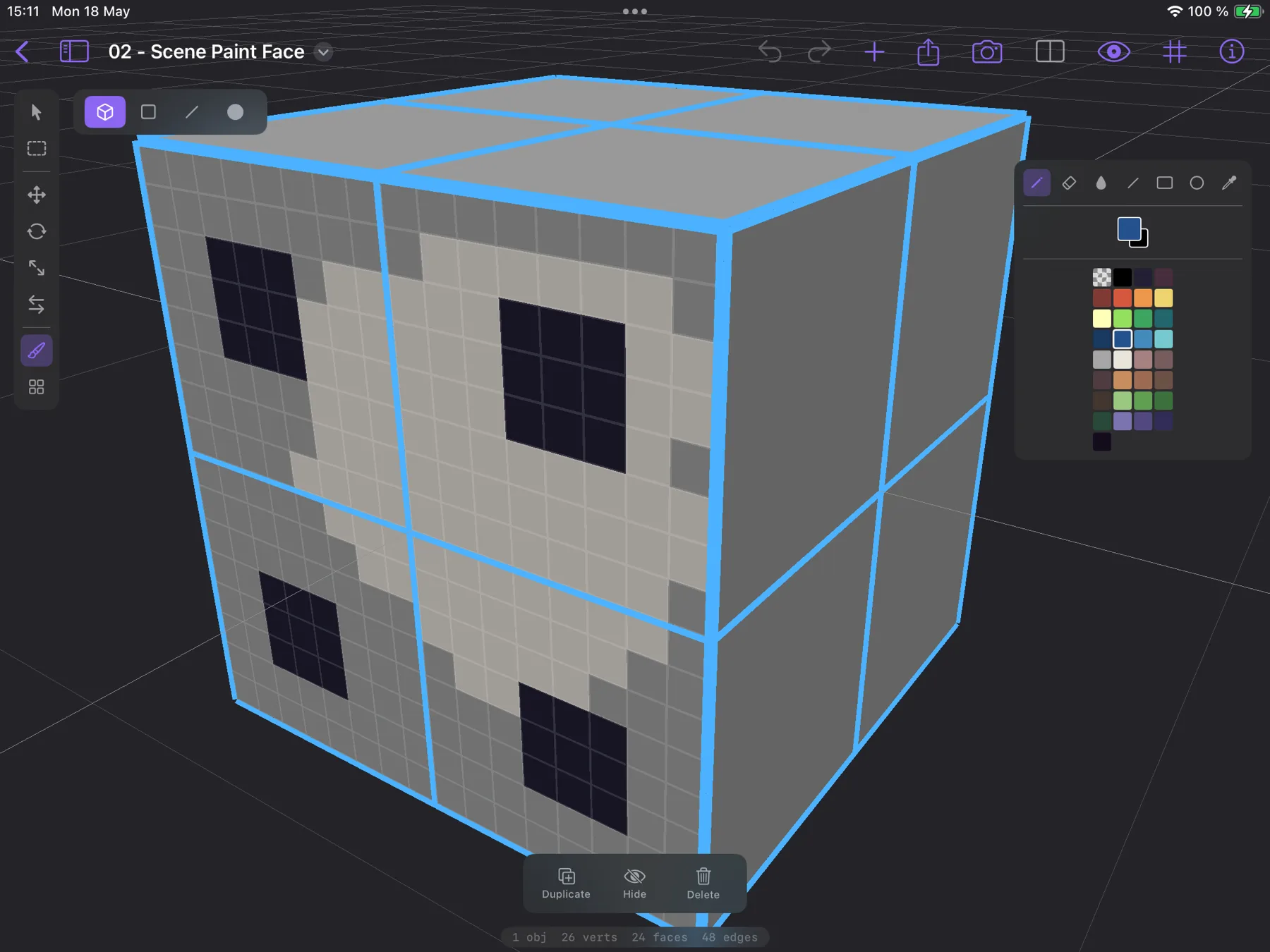
Task: Toggle the grid hash icon
Action: click(1175, 51)
